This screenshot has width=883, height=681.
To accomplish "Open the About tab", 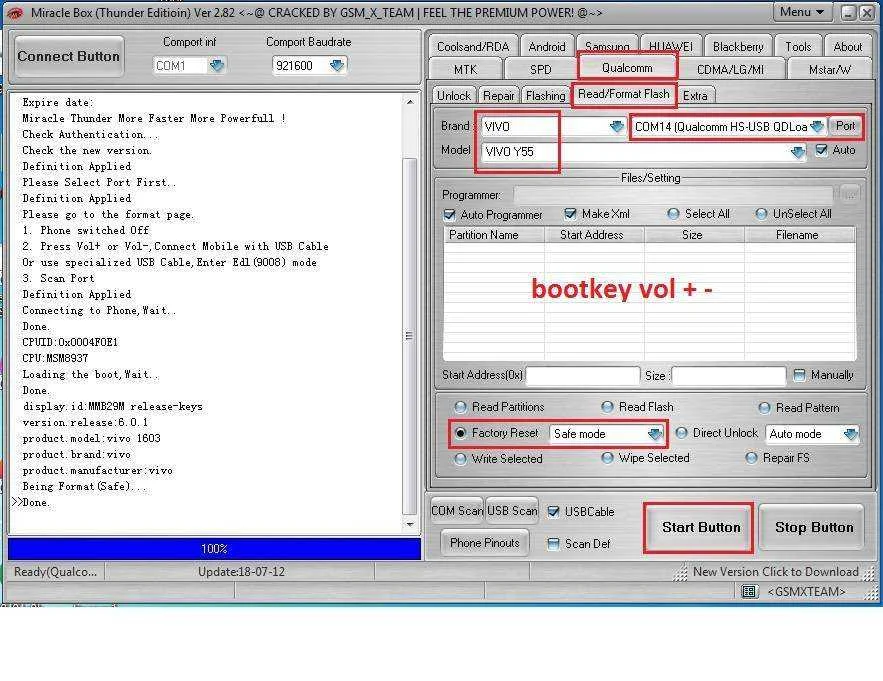I will click(x=848, y=47).
